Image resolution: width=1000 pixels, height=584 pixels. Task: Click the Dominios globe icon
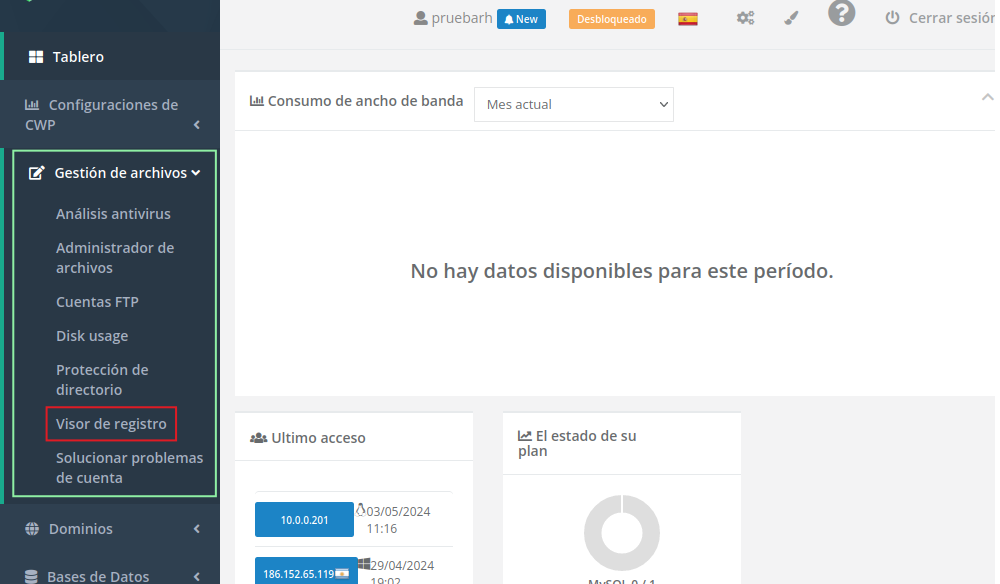[x=32, y=529]
